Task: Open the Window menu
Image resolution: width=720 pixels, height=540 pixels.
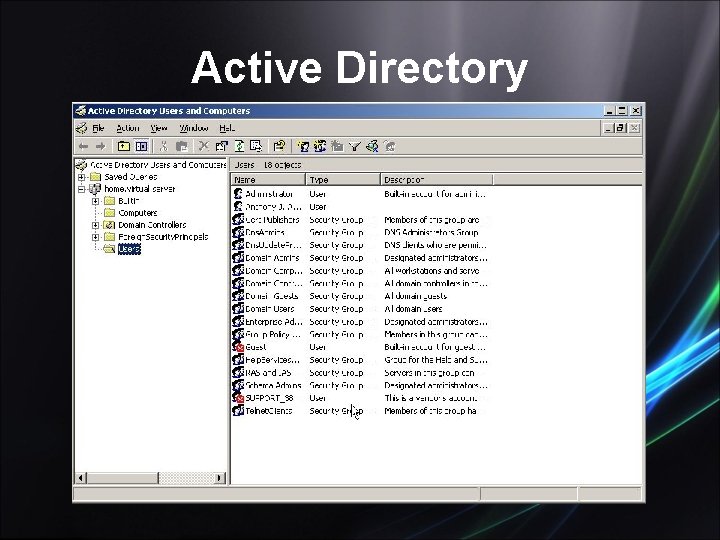Action: 194,128
